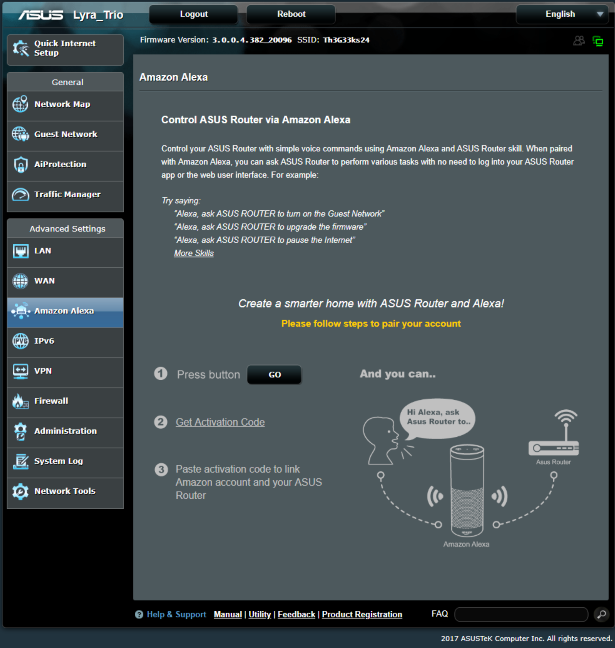Go to the Guest Network menu label
615x648 pixels.
66,134
